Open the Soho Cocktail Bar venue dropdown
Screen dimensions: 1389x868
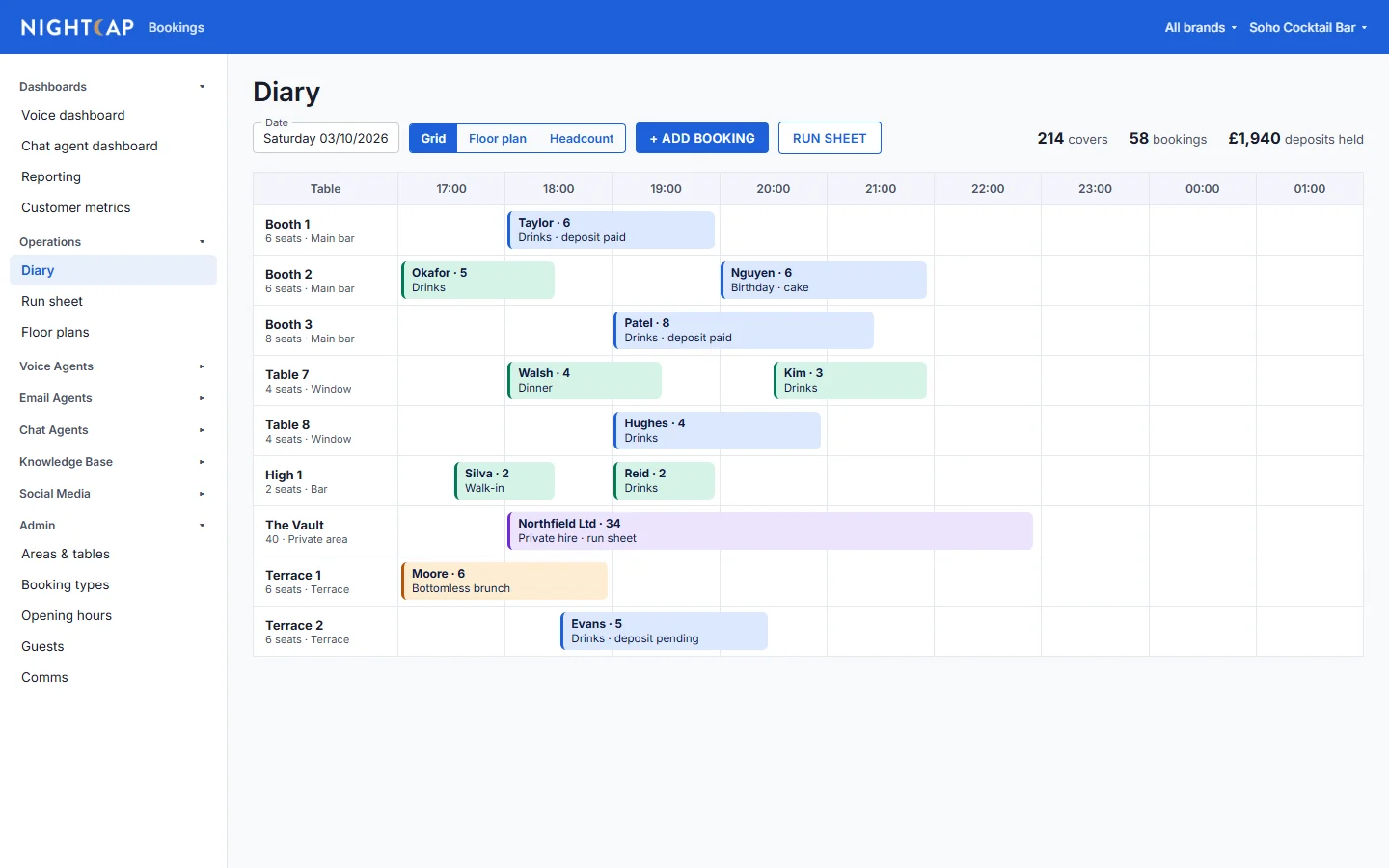click(x=1308, y=27)
